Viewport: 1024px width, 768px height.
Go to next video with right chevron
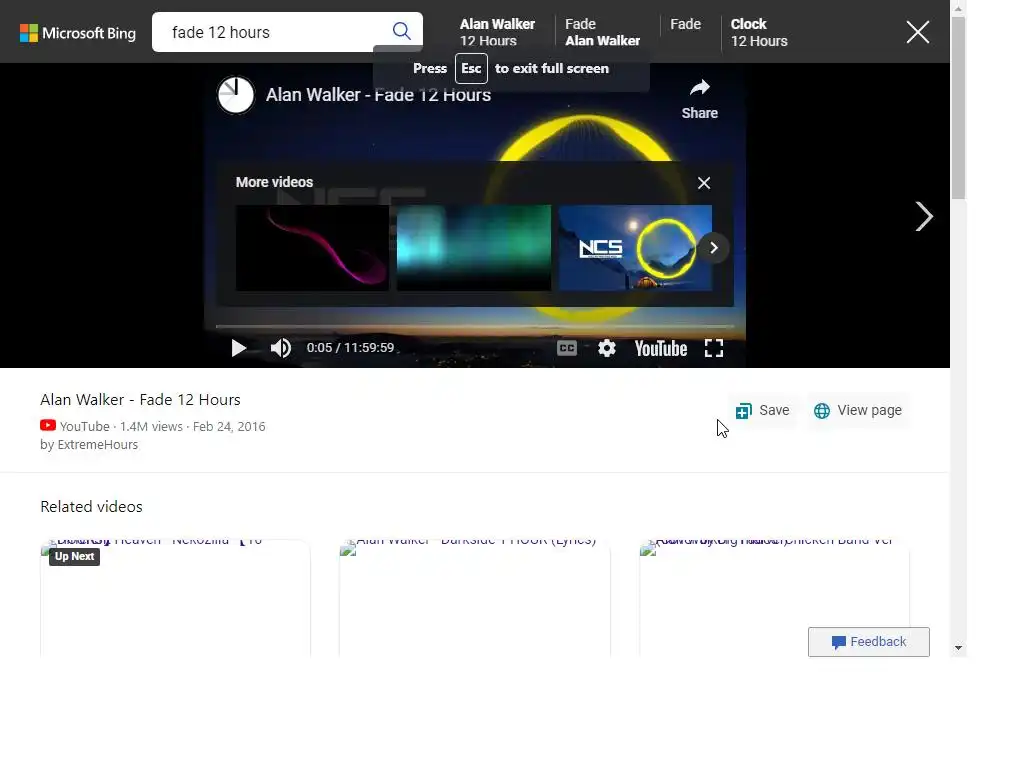tap(923, 216)
